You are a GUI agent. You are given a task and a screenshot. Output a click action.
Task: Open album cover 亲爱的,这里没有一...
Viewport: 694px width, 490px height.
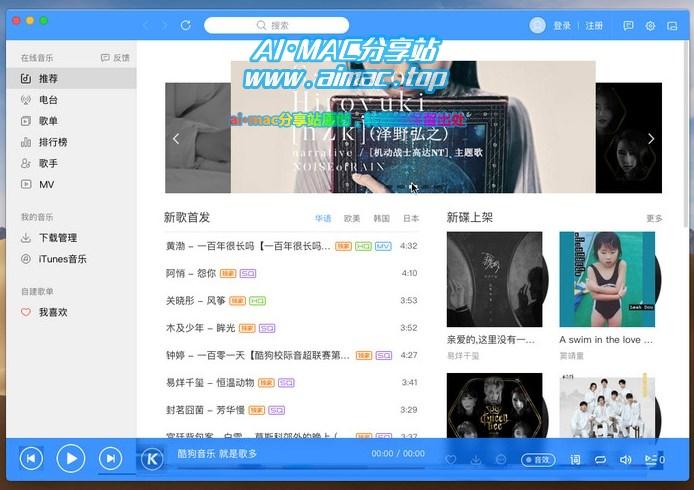494,279
